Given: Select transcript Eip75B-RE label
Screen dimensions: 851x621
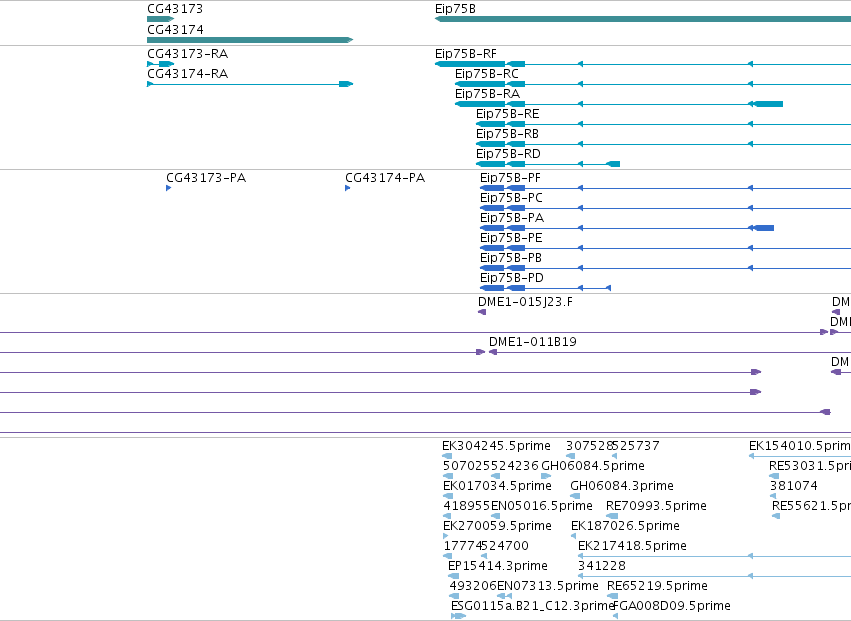Looking at the screenshot, I should point(507,114).
